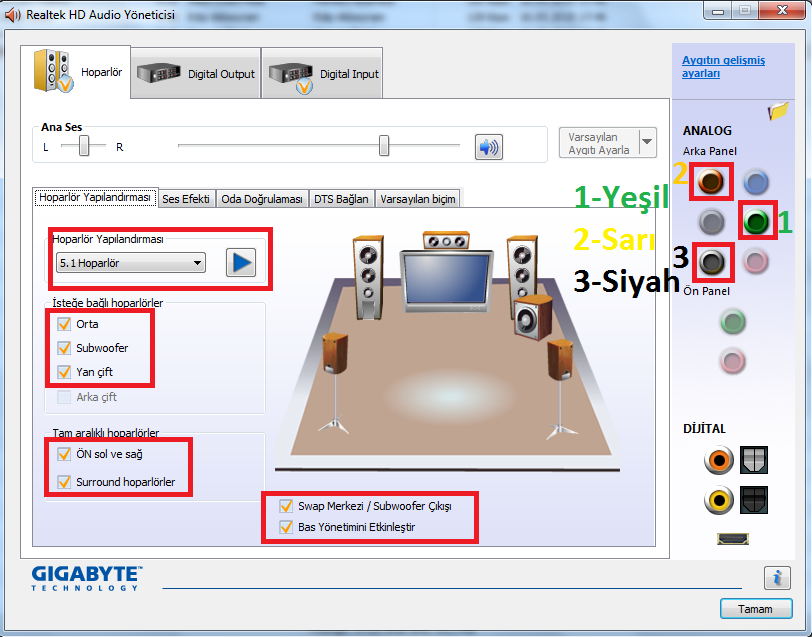Click the lower optical digital connector icon

[753, 500]
